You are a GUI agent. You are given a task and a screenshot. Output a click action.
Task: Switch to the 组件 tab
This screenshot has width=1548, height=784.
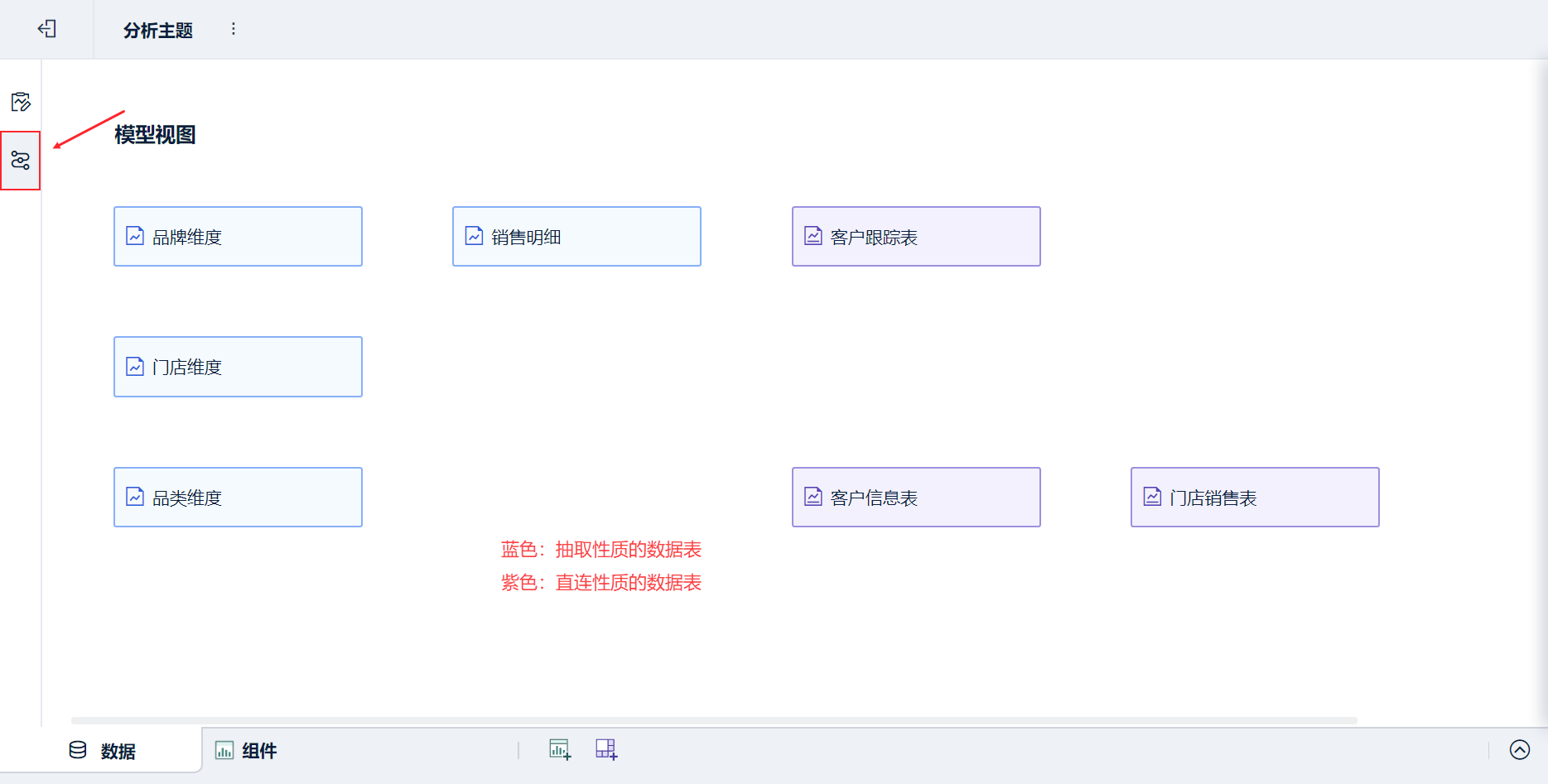coord(246,750)
